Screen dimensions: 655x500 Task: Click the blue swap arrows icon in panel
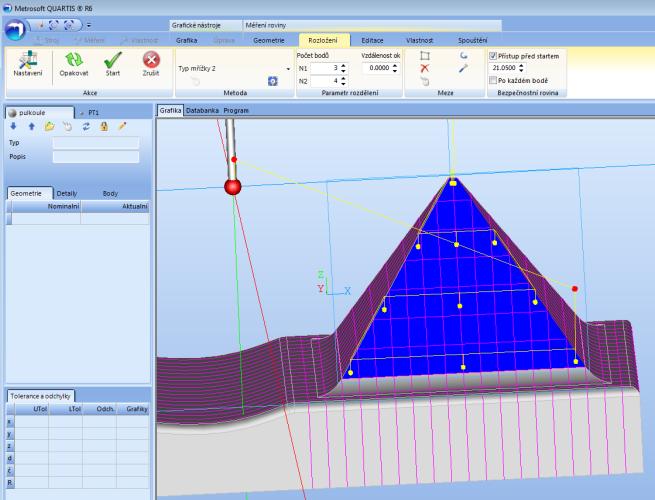pos(86,126)
